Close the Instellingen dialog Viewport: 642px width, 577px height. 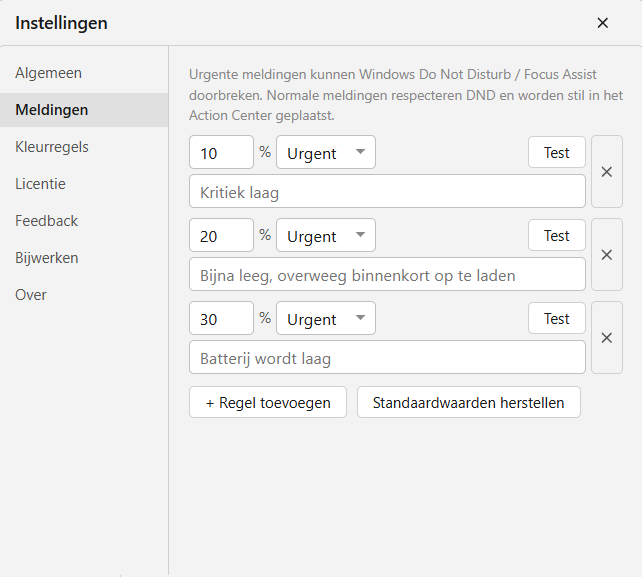pos(602,23)
